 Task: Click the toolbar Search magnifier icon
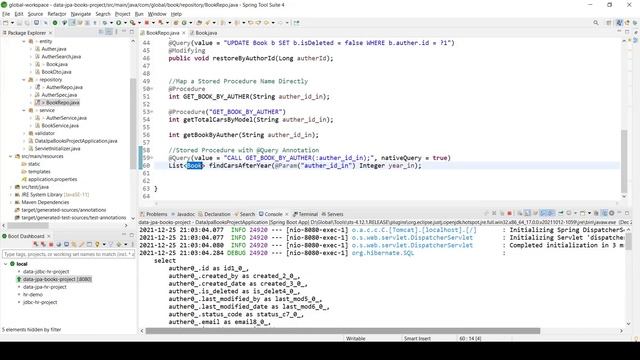pos(596,23)
